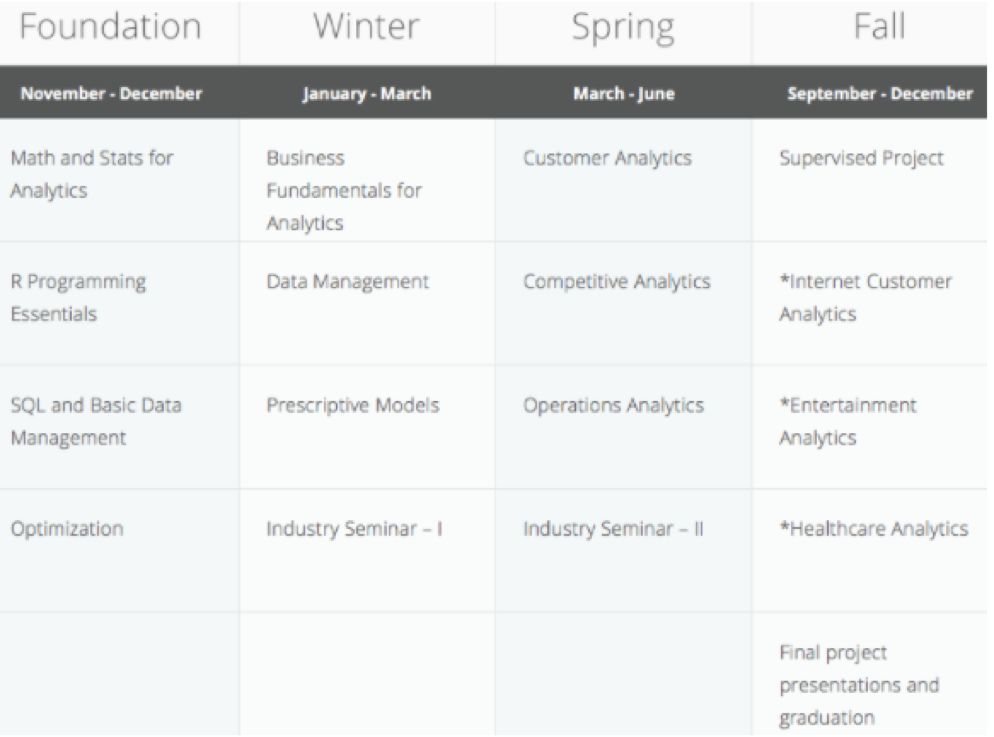Image resolution: width=994 pixels, height=737 pixels.
Task: Click the November - December date label
Action: 111,93
